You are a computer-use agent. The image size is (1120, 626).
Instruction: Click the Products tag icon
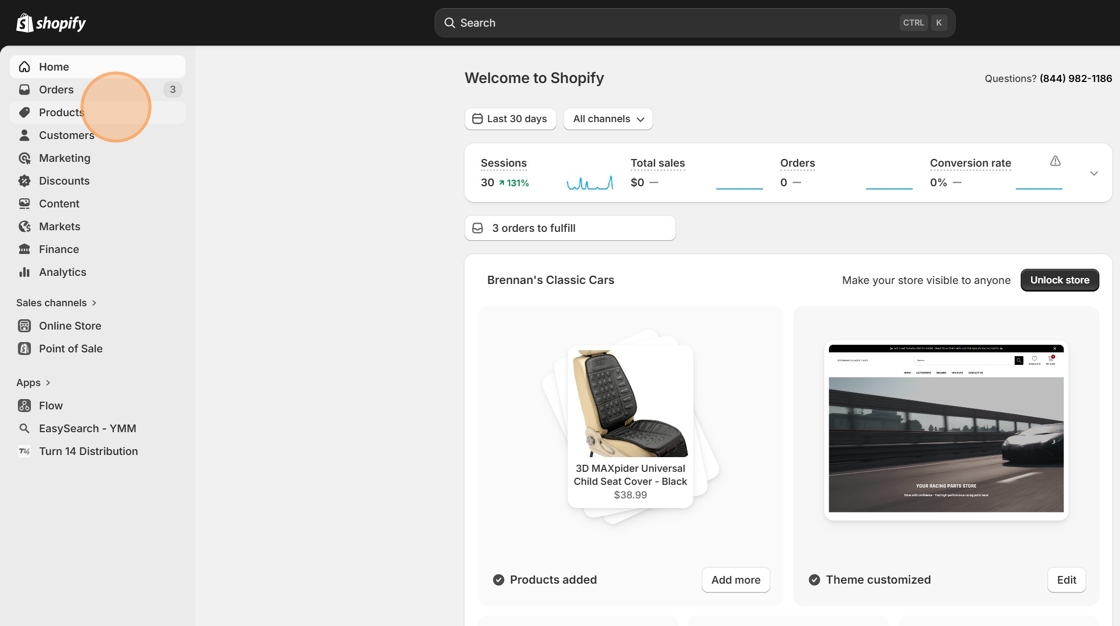(24, 112)
